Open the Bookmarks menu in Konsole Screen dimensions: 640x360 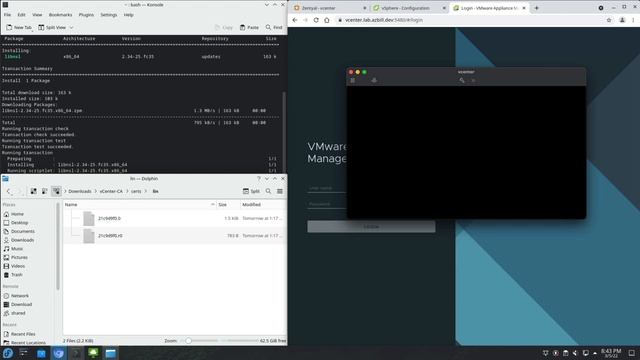[x=60, y=15]
